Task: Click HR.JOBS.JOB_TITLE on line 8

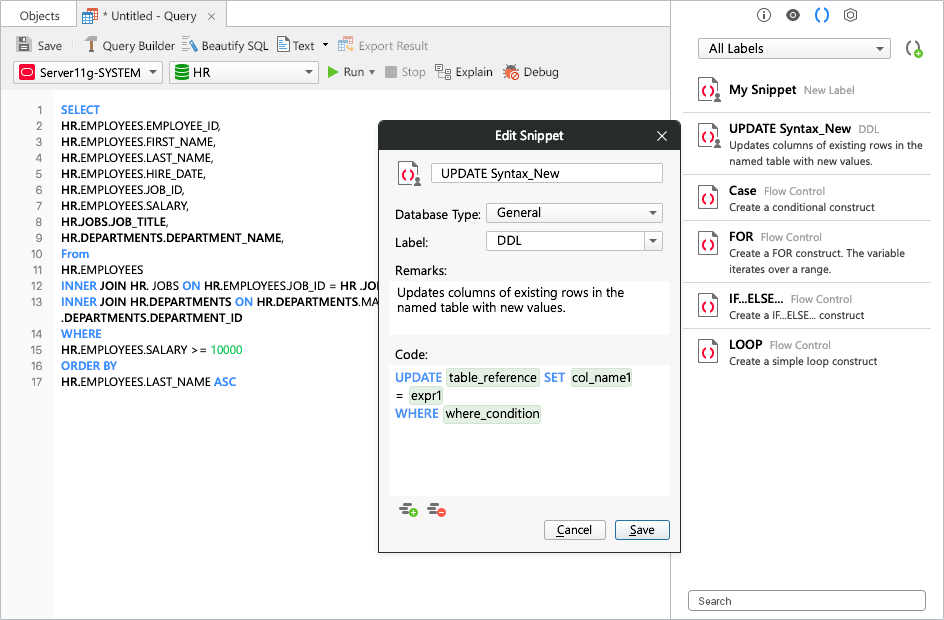Action: tap(114, 222)
